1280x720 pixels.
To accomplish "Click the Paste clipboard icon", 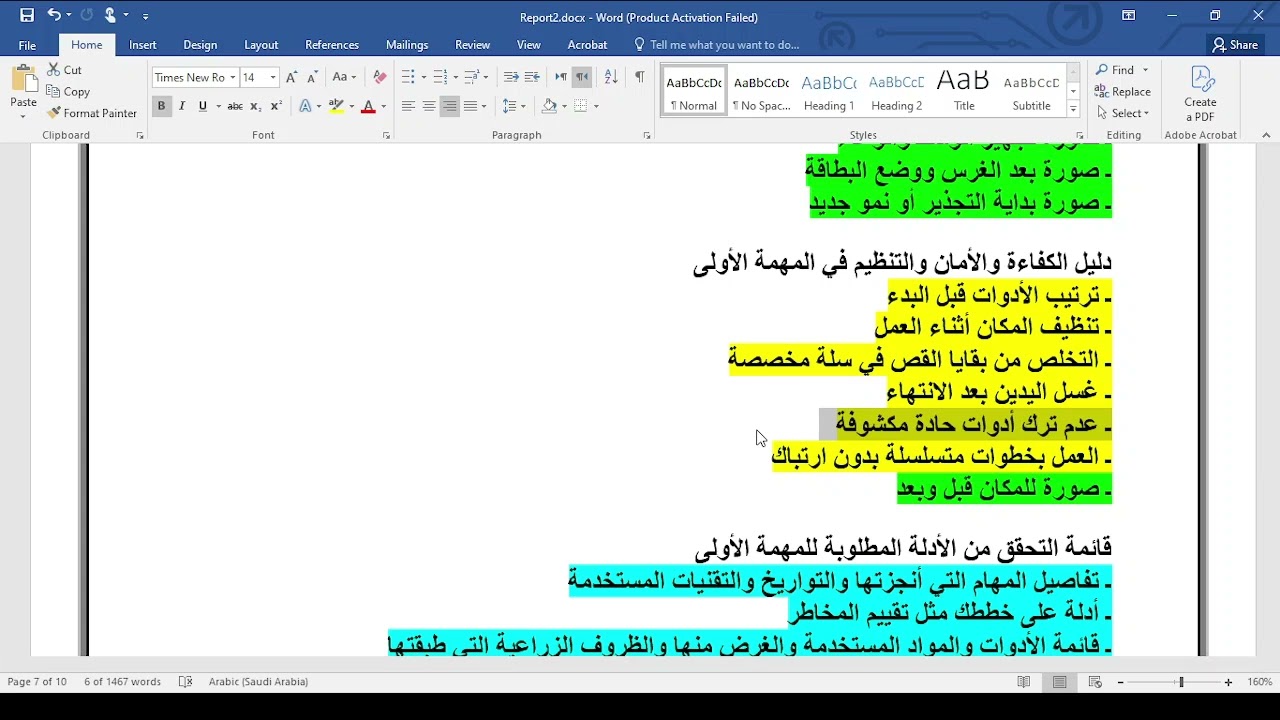I will point(23,80).
